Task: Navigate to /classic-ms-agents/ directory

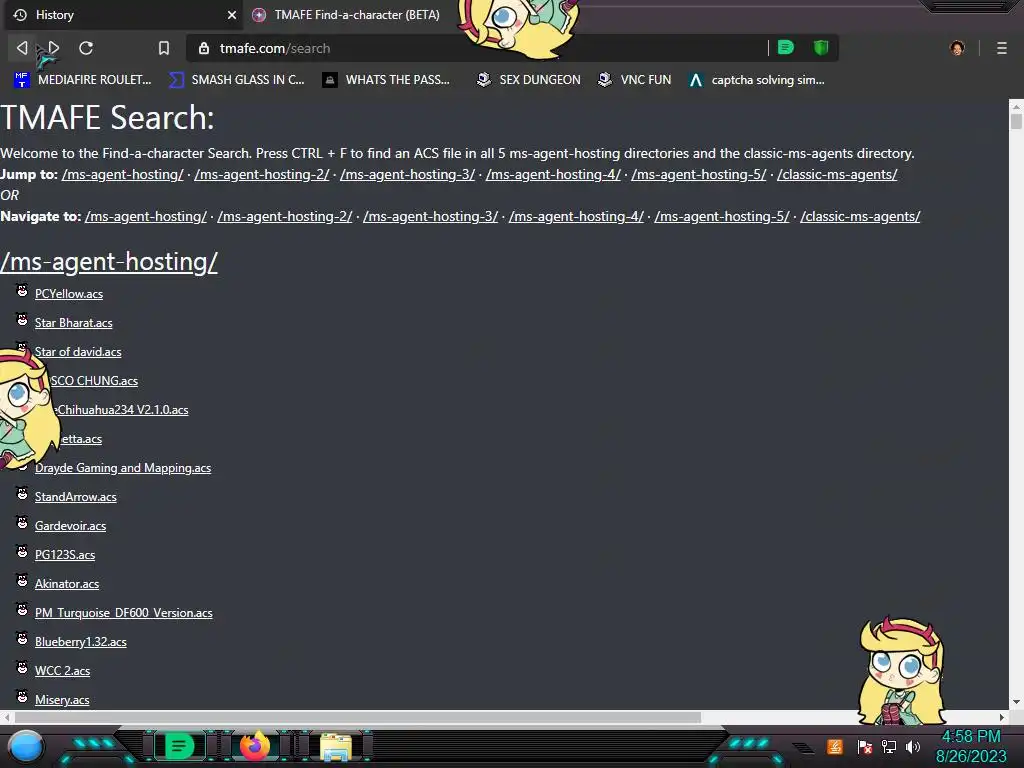Action: pos(859,216)
